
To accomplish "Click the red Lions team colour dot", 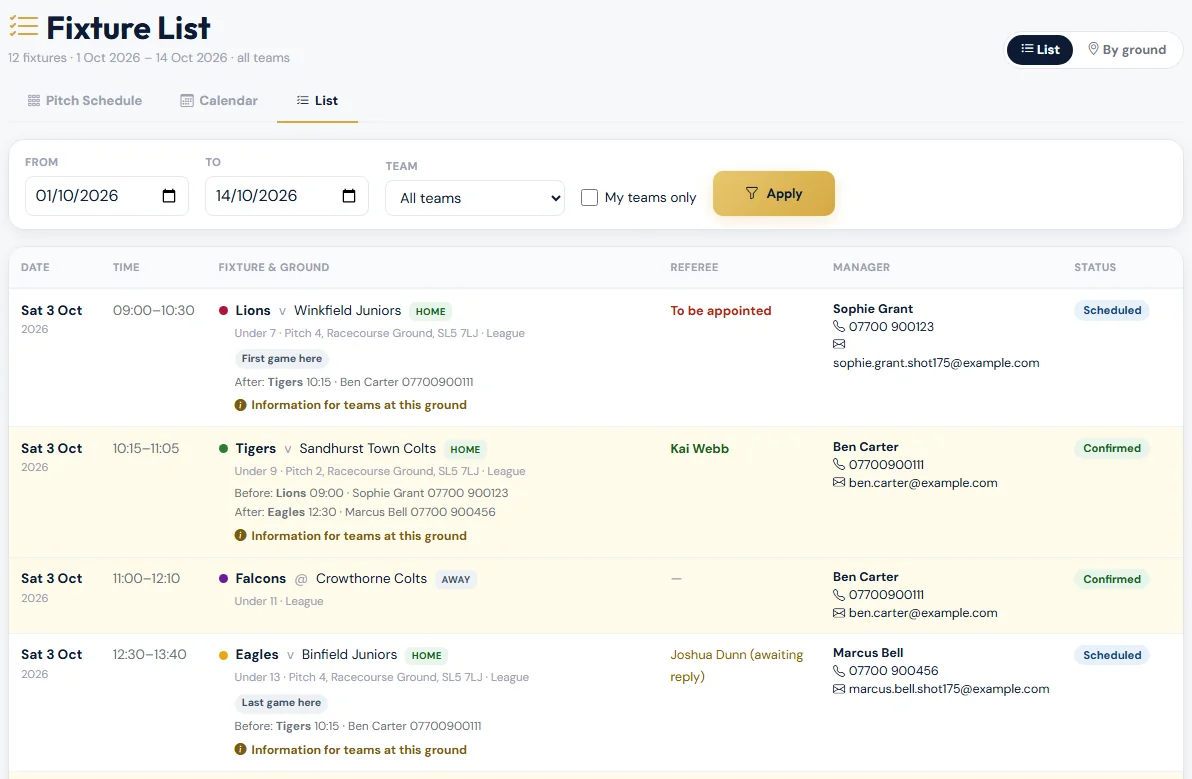I will point(224,311).
